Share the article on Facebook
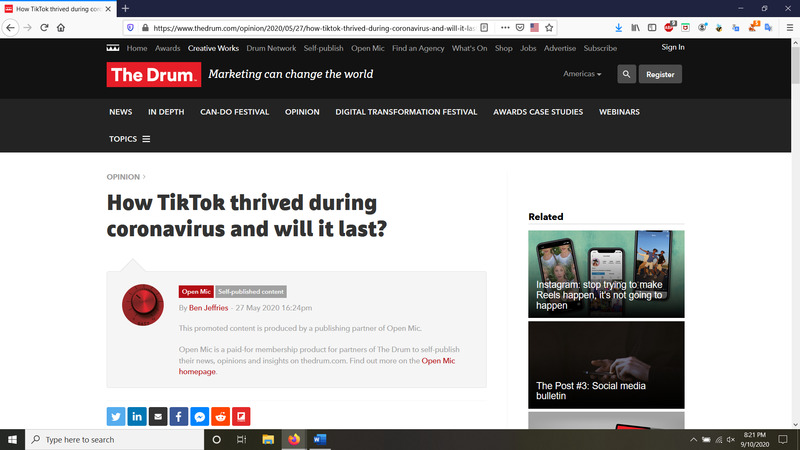Viewport: 800px width, 450px height. click(x=179, y=416)
